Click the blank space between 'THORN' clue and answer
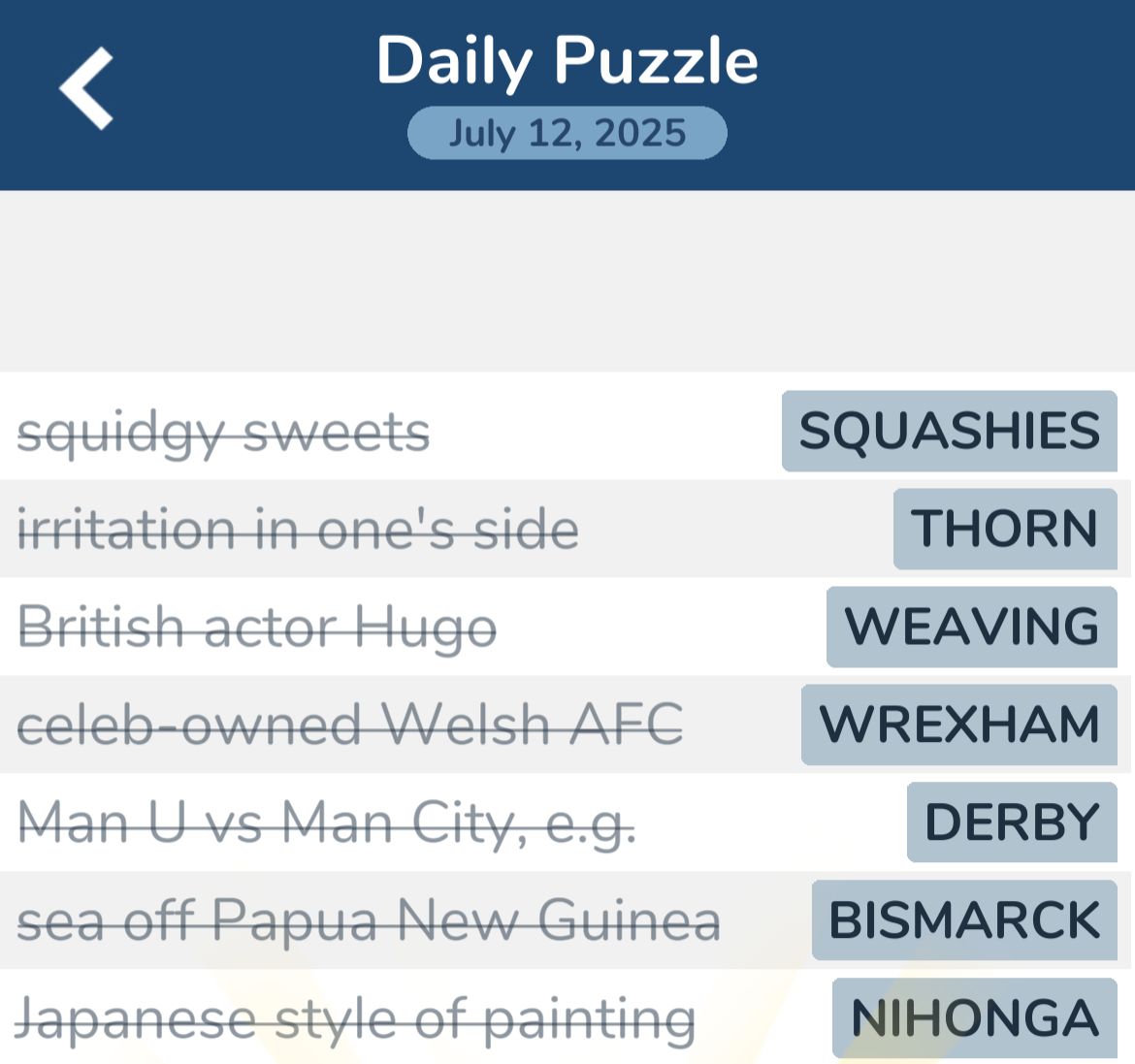Viewport: 1135px width, 1064px height. [x=735, y=530]
